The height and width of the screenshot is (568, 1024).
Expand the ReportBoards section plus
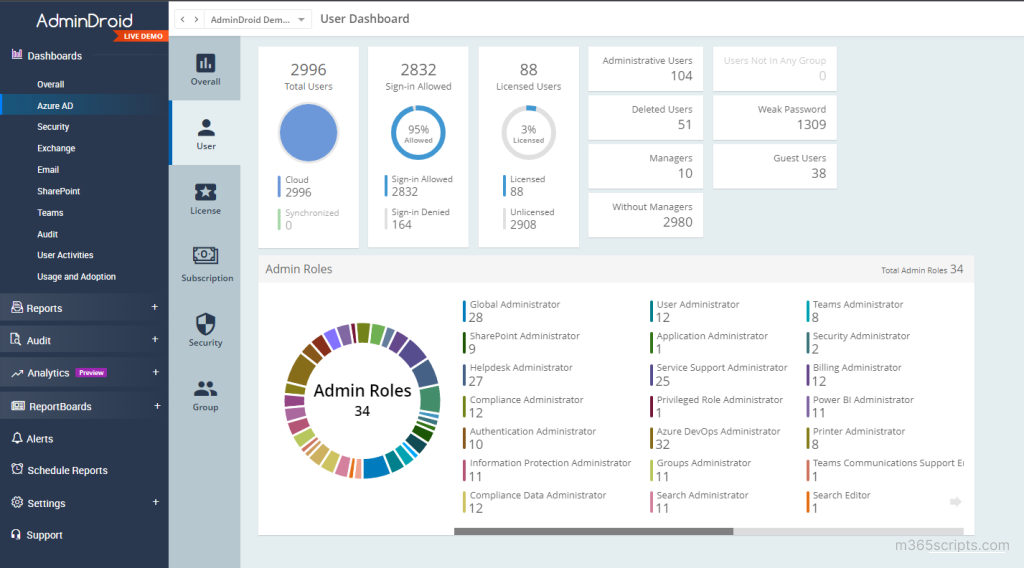coord(157,405)
